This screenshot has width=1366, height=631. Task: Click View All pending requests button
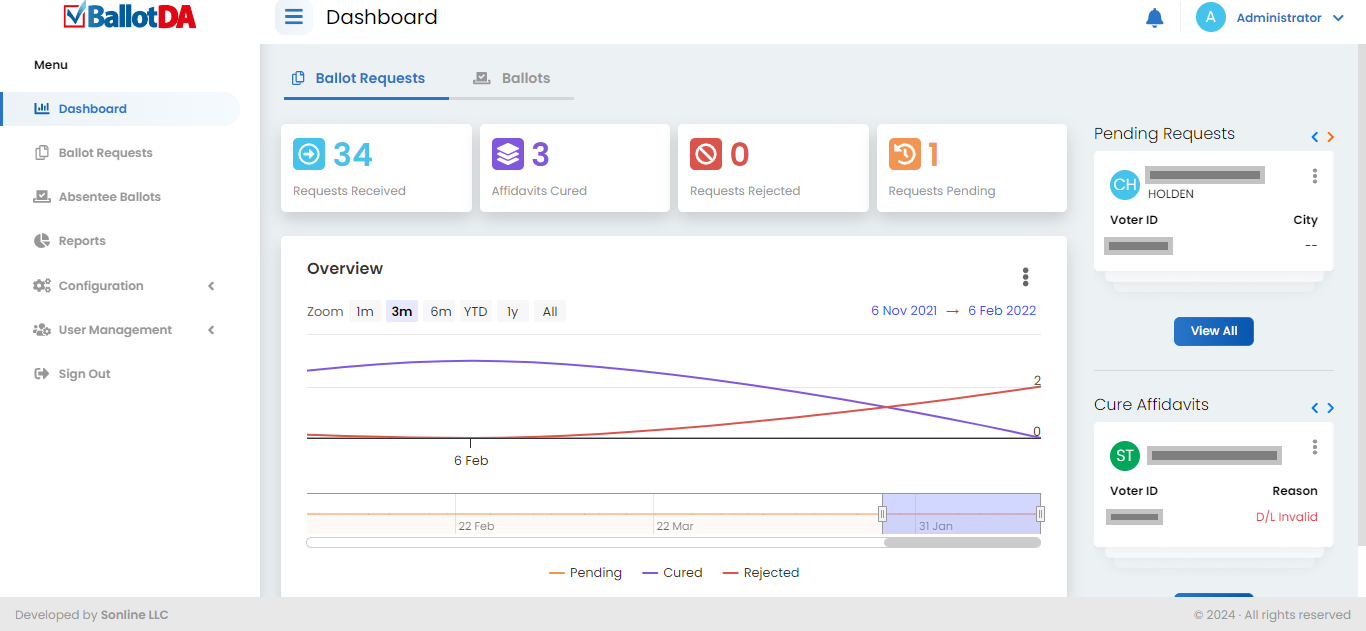[x=1213, y=331]
